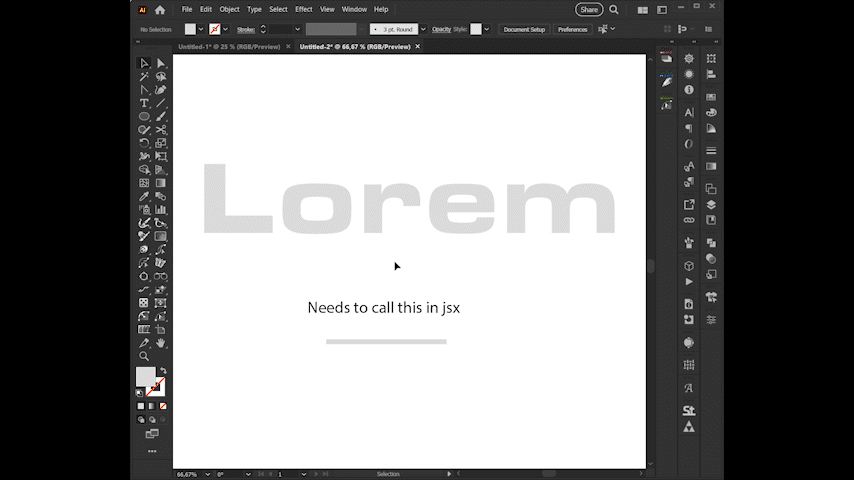
Task: Select the Eyedropper tool
Action: tap(144, 196)
